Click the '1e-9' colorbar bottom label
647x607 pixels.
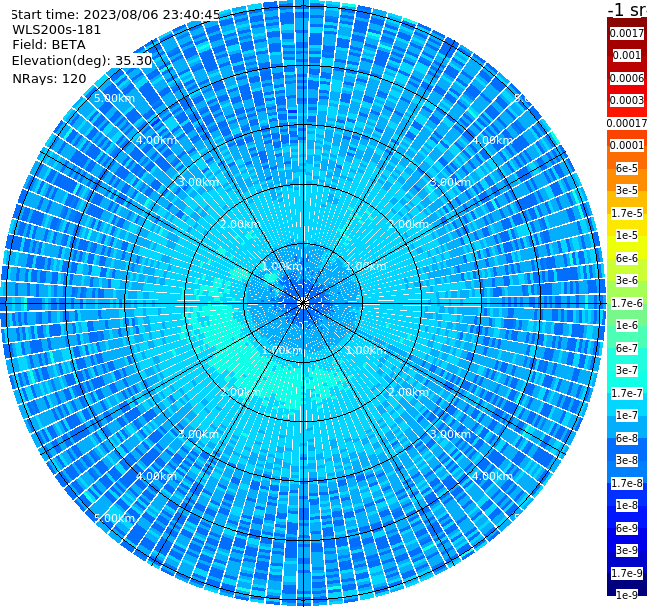coord(627,595)
